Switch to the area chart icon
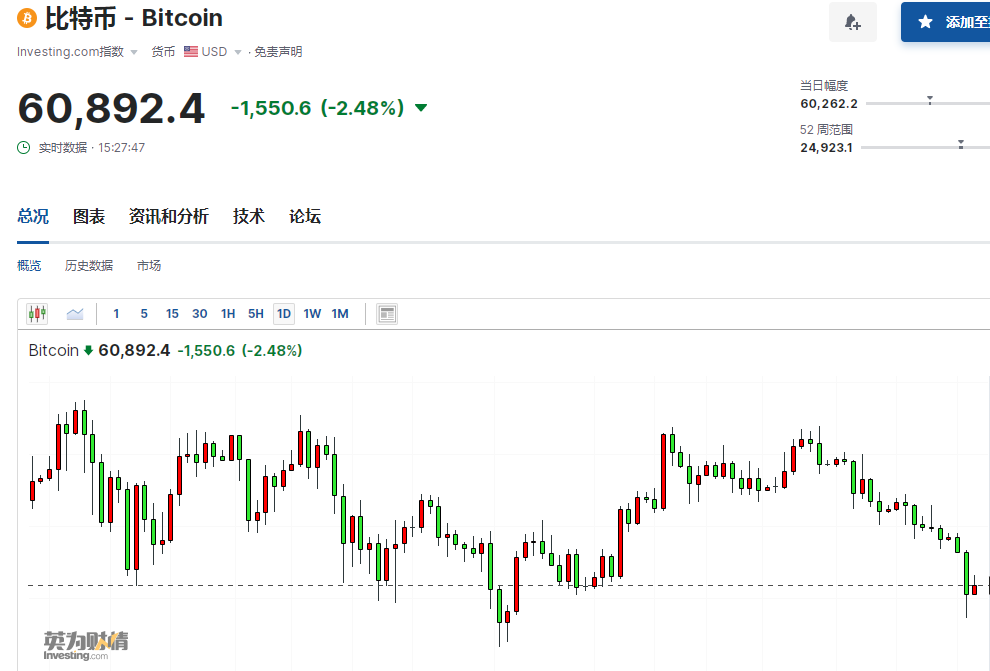990x671 pixels. click(x=75, y=314)
